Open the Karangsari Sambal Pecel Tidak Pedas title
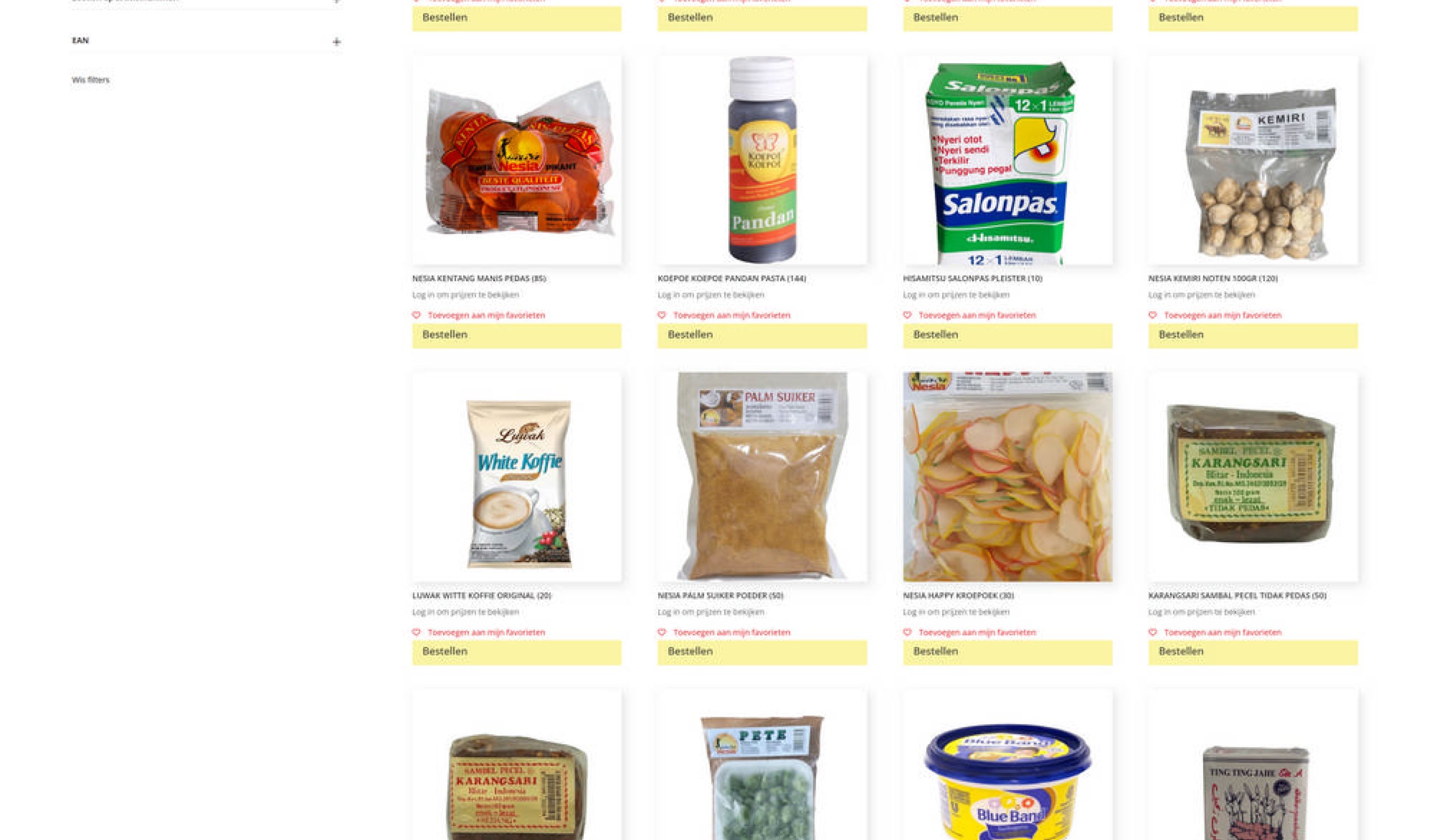This screenshot has width=1434, height=840. coord(1237,595)
